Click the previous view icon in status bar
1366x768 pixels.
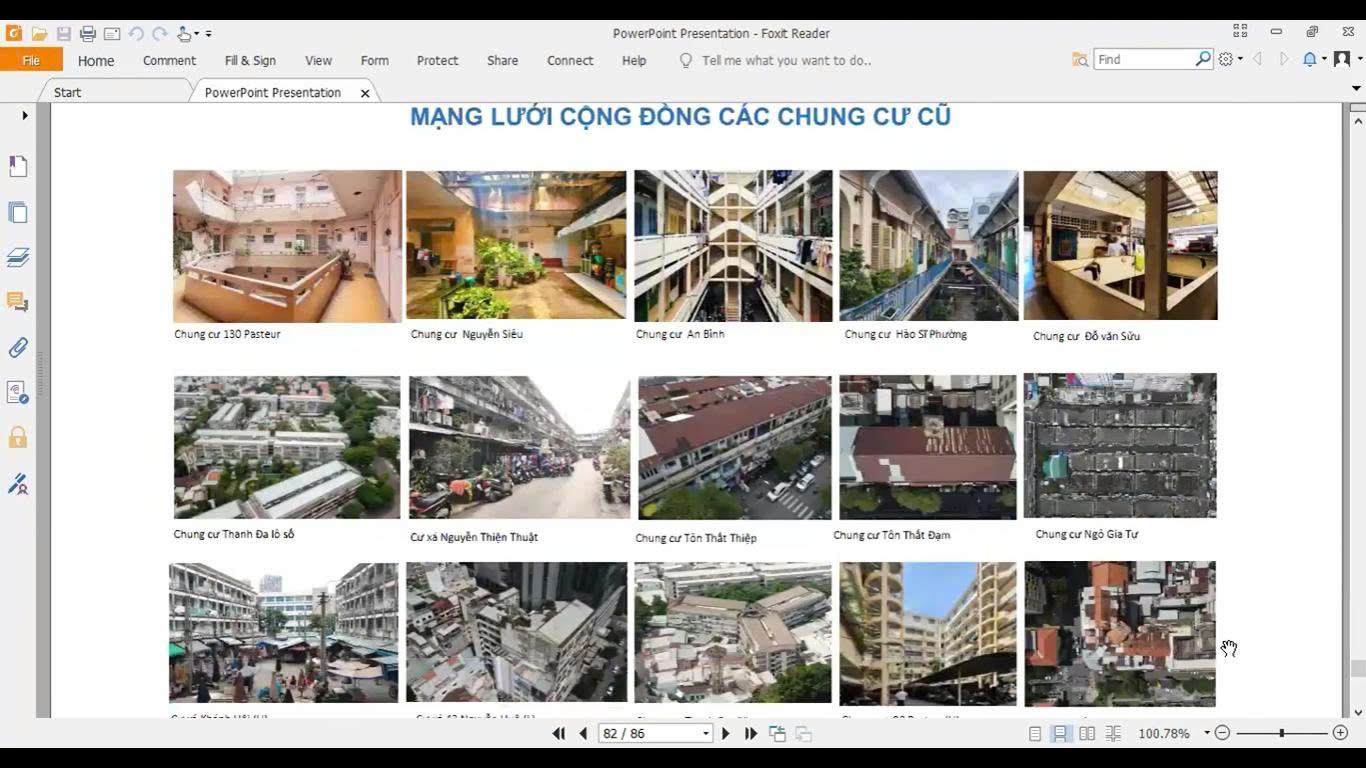pos(777,733)
